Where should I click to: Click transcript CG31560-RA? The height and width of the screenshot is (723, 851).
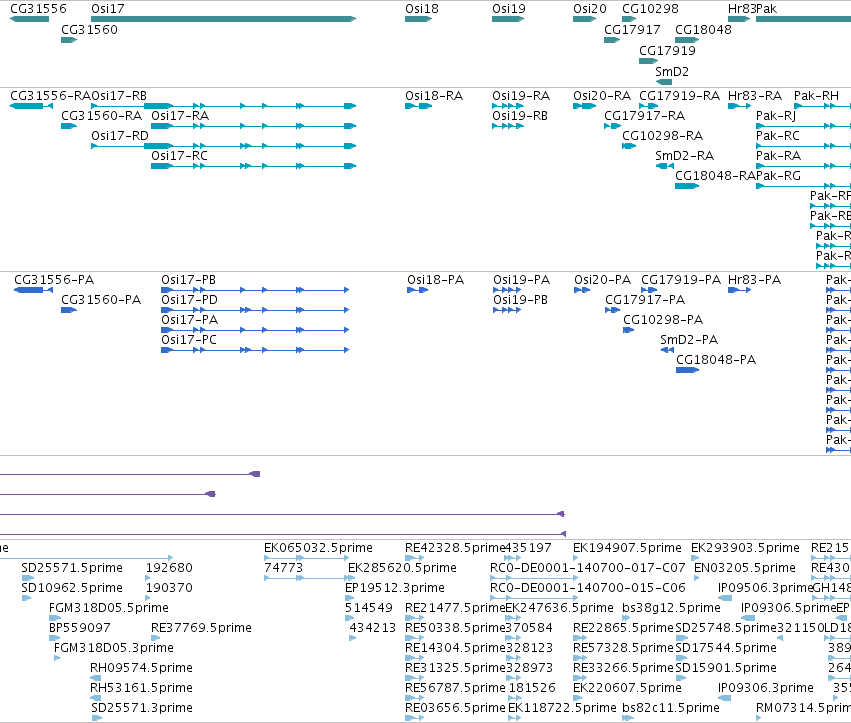coord(101,116)
